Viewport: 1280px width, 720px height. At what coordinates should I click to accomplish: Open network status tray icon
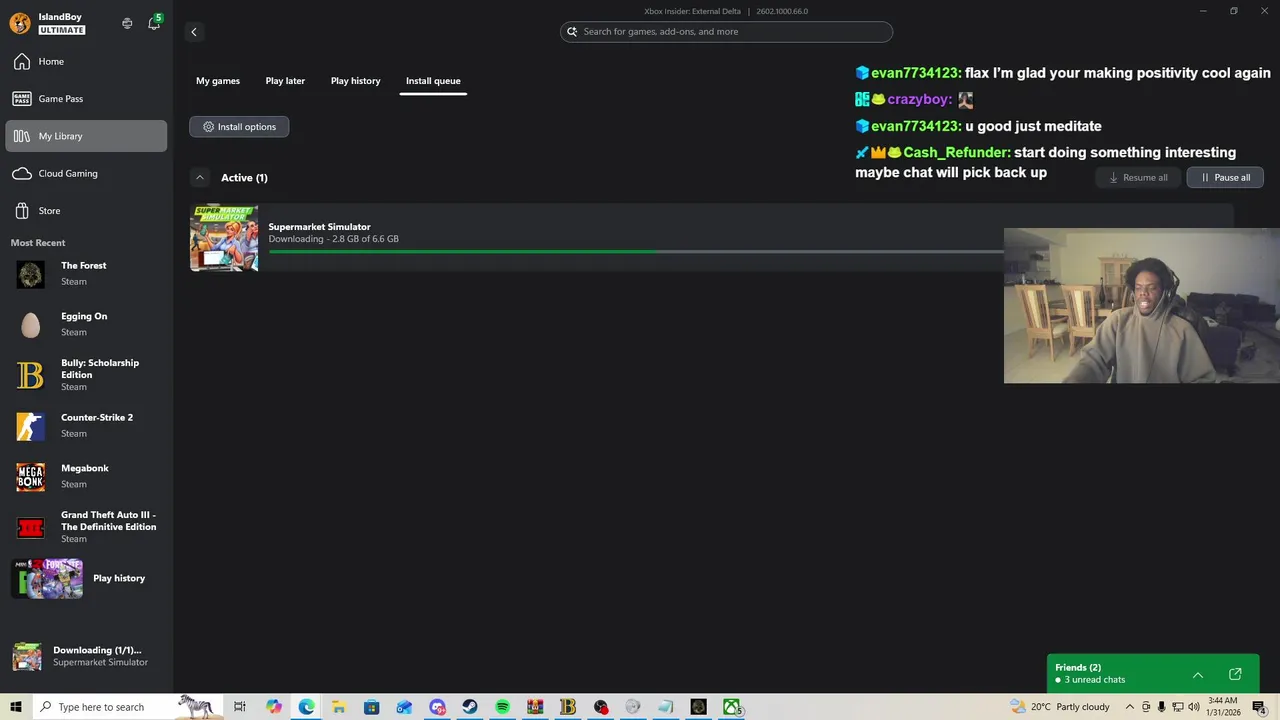[1177, 707]
